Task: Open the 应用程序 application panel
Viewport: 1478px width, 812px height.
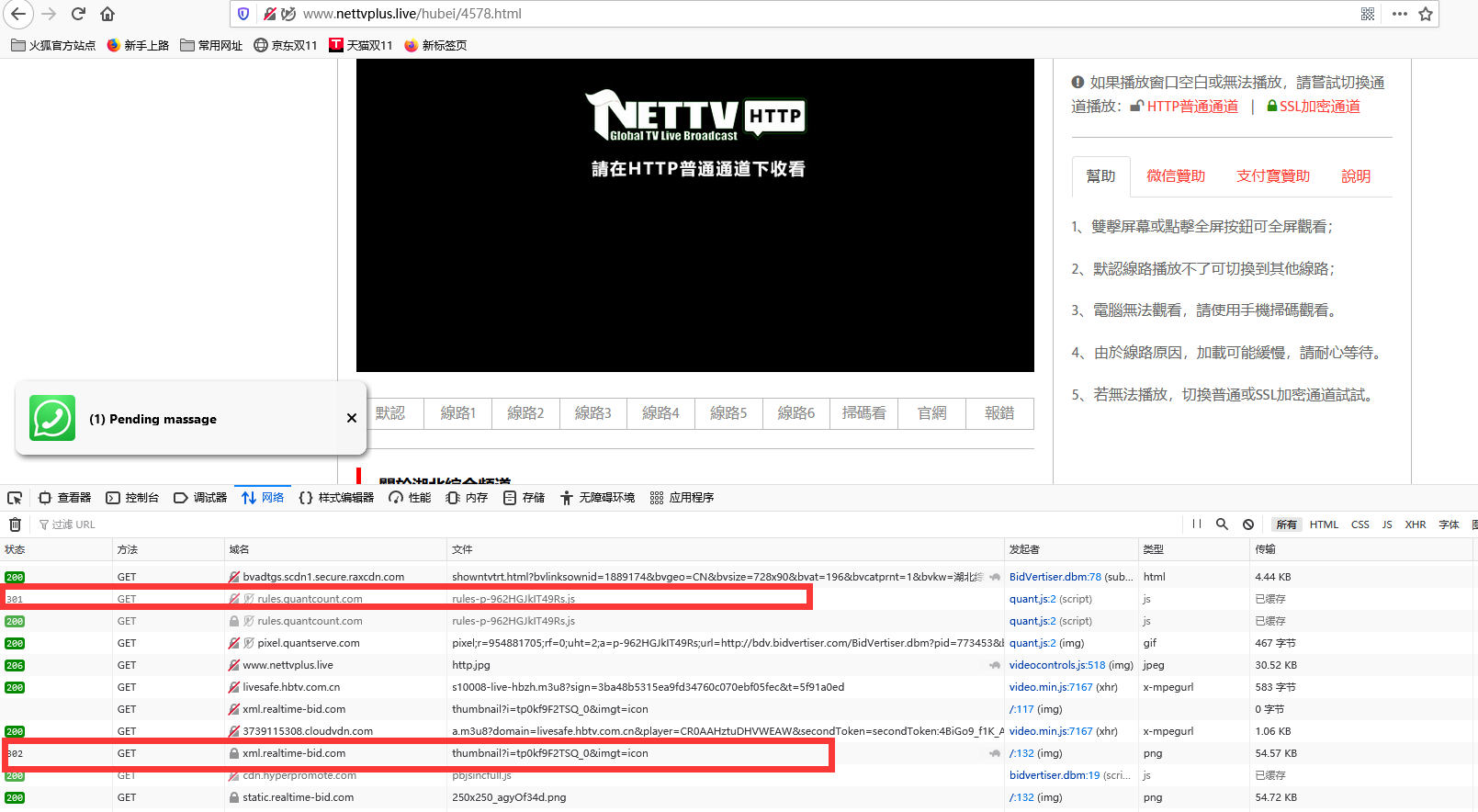Action: 682,498
